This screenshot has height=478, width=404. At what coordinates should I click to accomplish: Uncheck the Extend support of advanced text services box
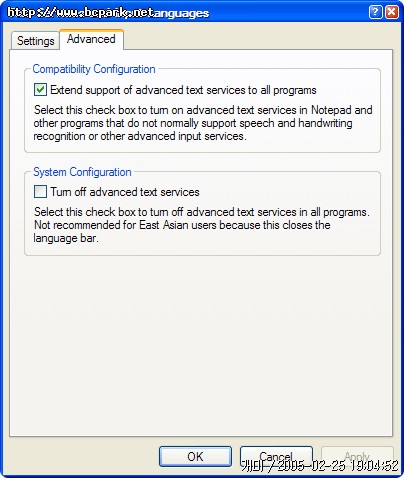[40, 90]
